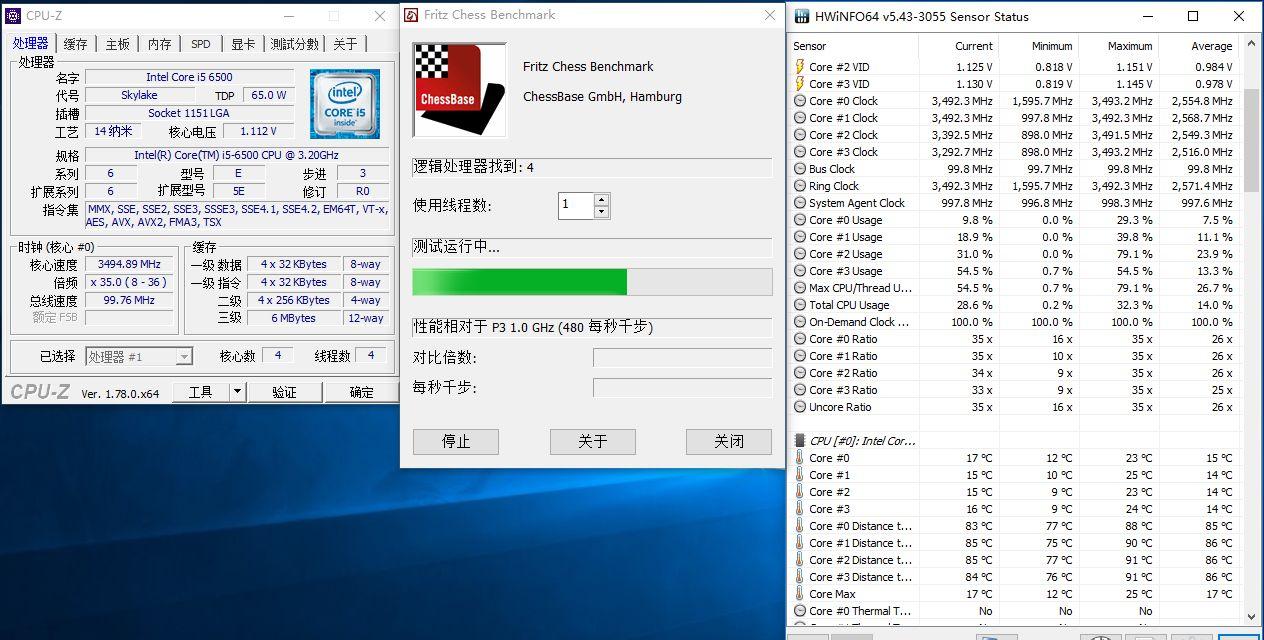Click the ChessBase logo in Fritz Chess Benchmark

[x=459, y=88]
